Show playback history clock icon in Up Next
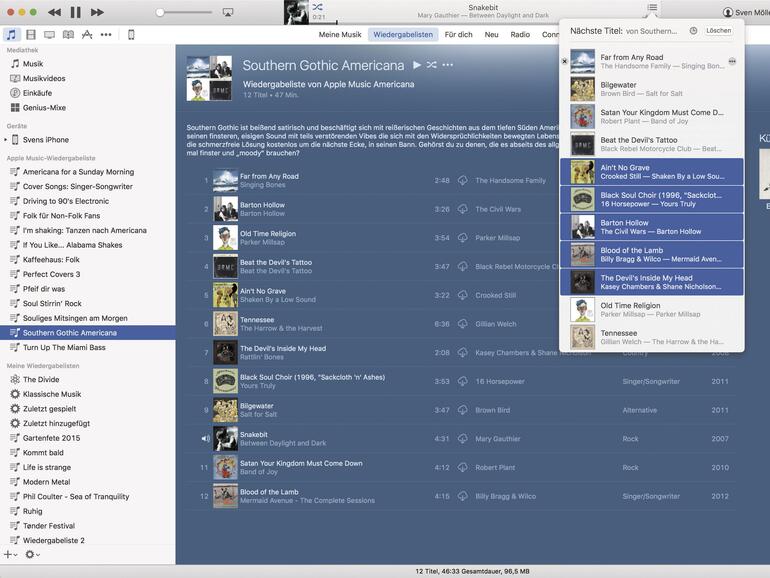770x578 pixels. 693,31
